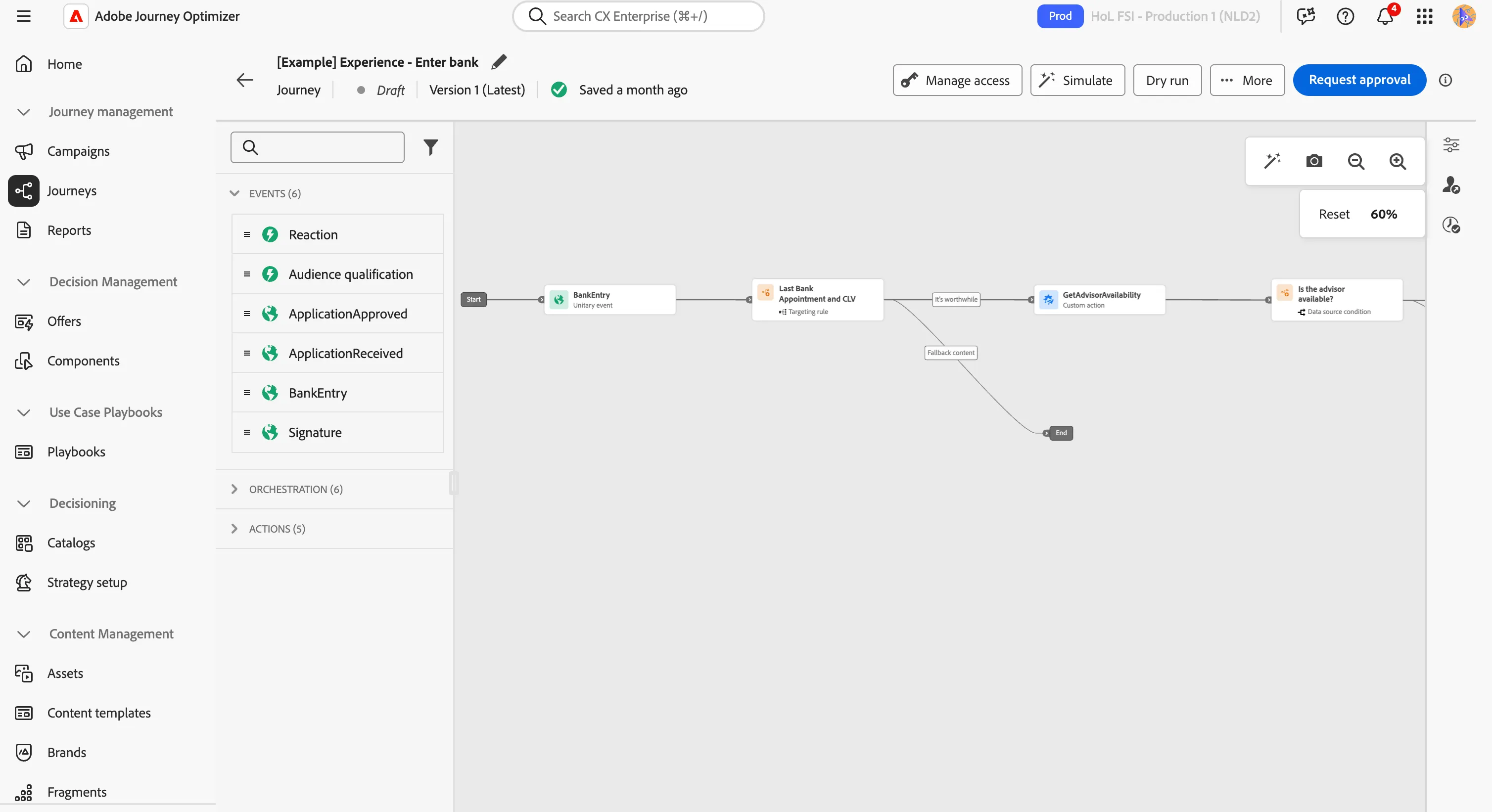Open Content templates in the sidebar

click(98, 713)
